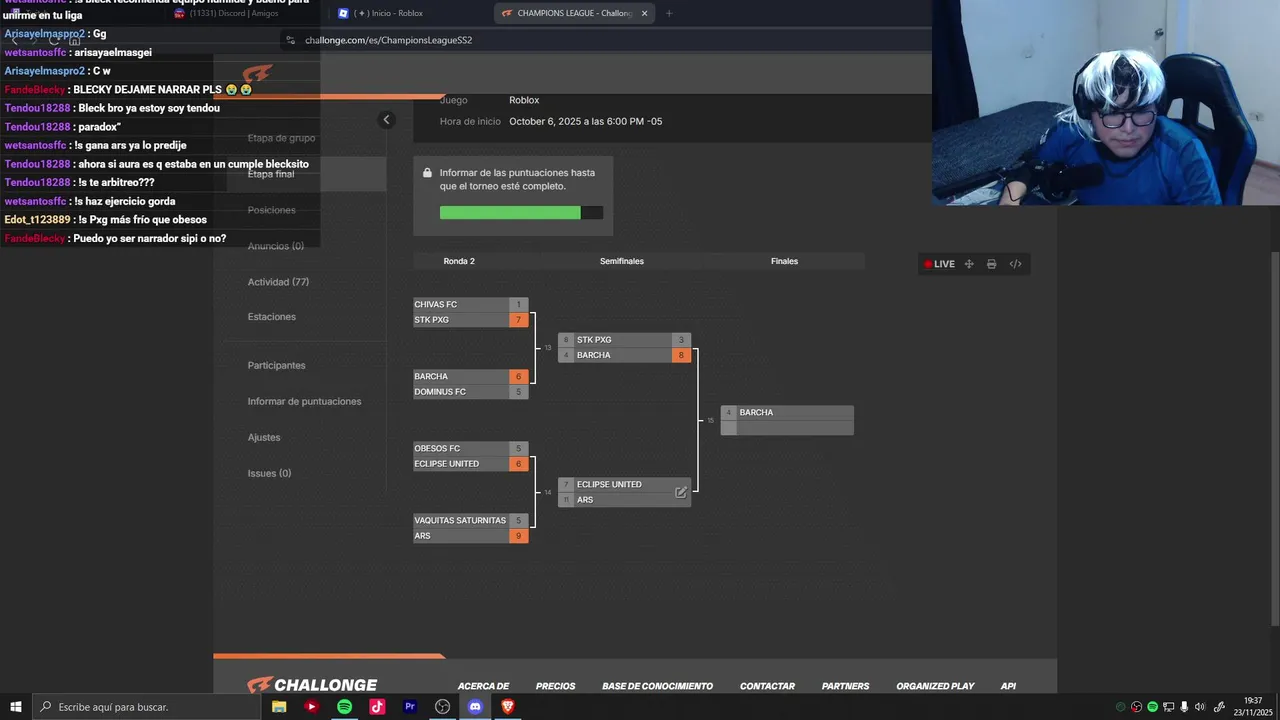Click the red LIVE indicator
This screenshot has width=1280, height=720.
pos(939,264)
